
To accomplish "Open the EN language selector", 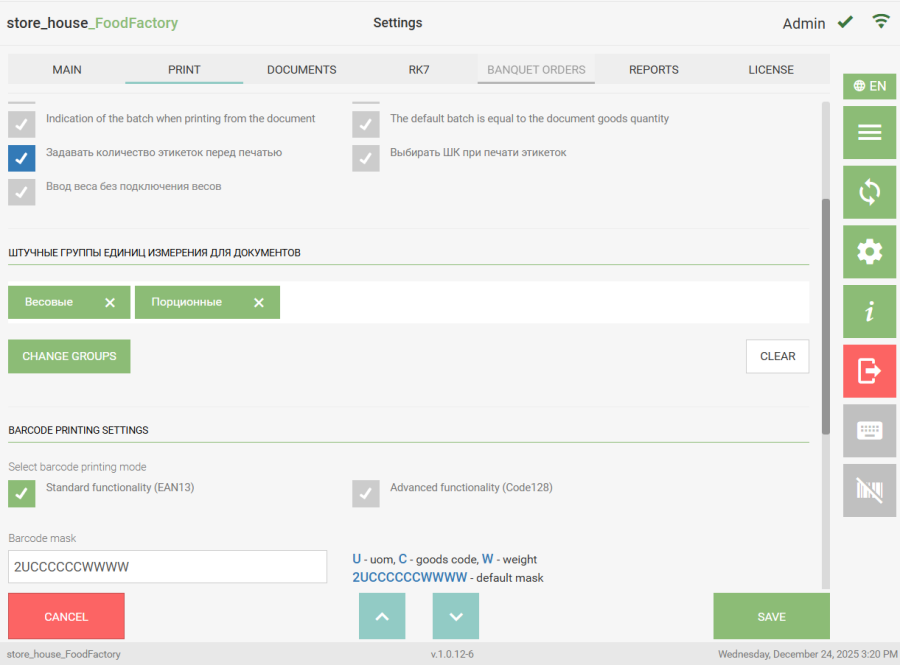I will 869,86.
